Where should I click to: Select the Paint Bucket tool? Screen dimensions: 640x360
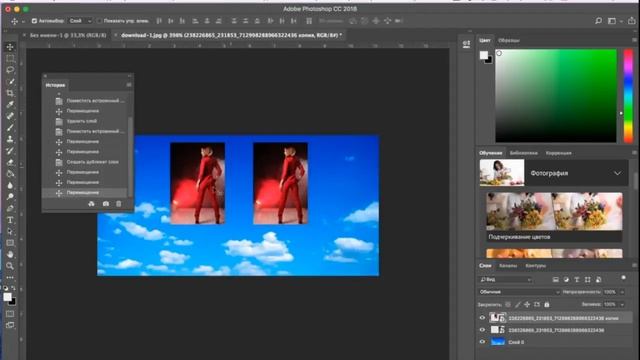(x=10, y=174)
